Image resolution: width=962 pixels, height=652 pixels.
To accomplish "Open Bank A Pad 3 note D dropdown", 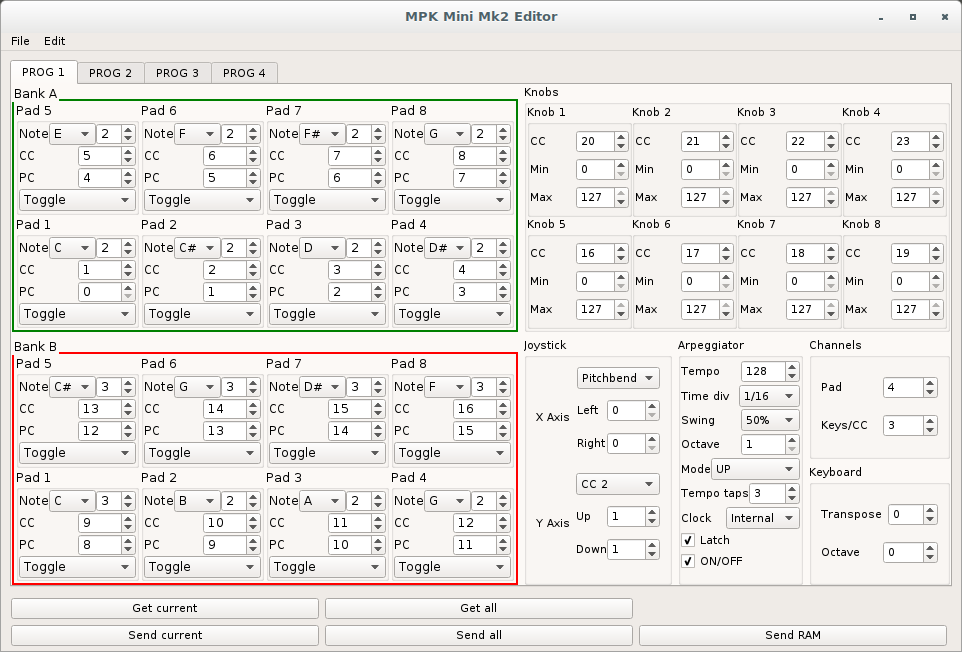I will (322, 248).
